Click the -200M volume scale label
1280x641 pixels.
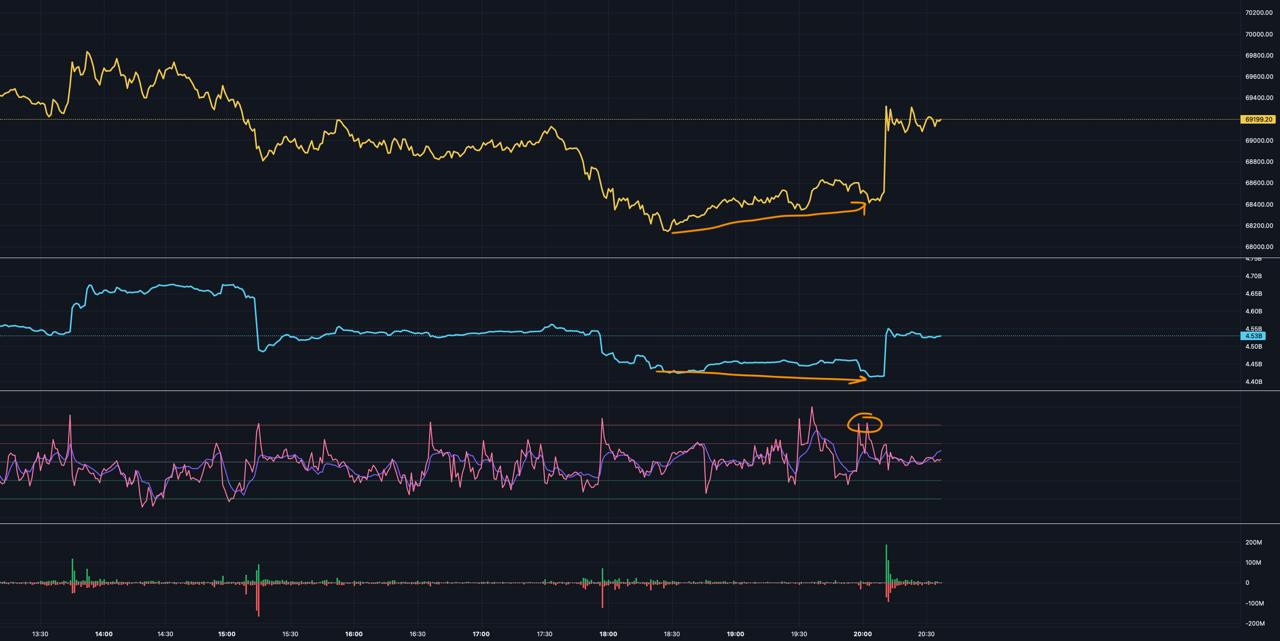[x=1253, y=623]
